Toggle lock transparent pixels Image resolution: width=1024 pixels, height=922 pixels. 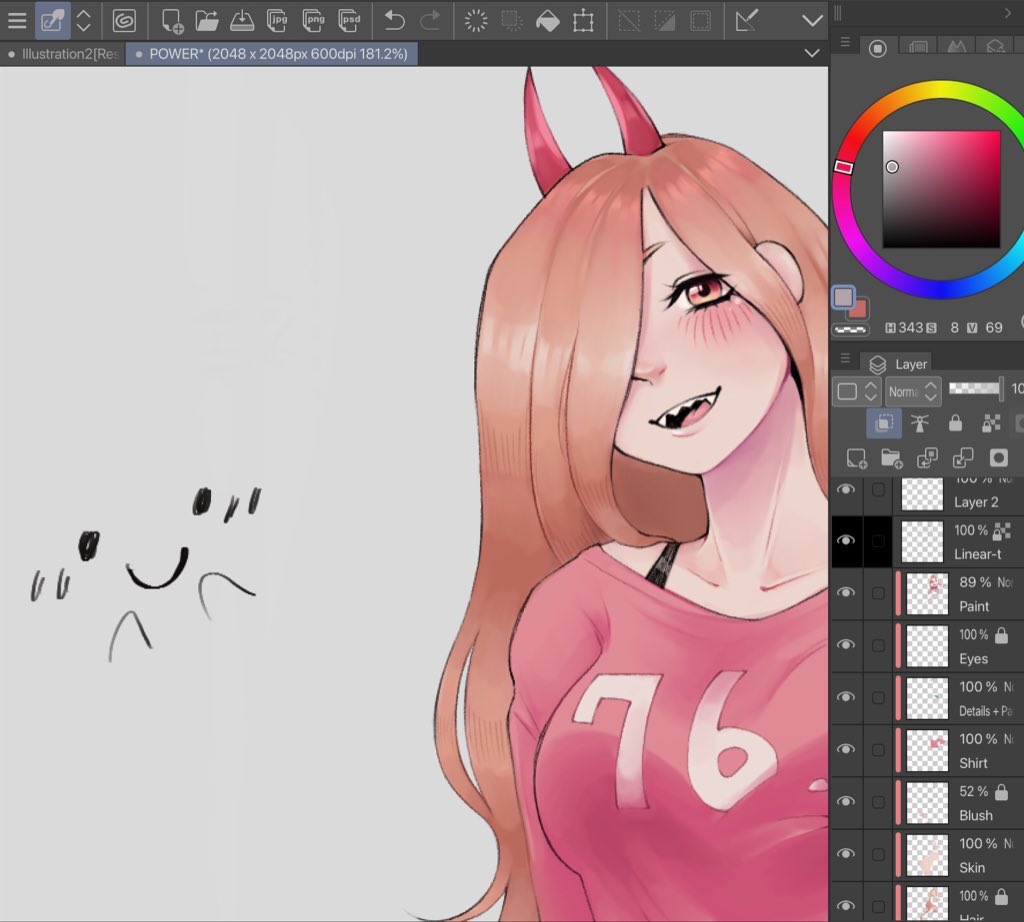click(x=991, y=423)
